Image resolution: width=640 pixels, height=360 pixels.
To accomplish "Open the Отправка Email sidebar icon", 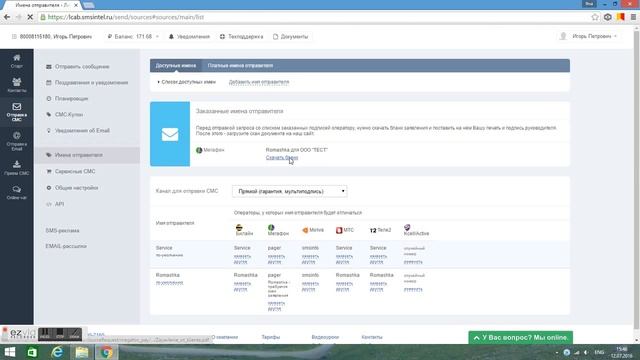I will (17, 141).
